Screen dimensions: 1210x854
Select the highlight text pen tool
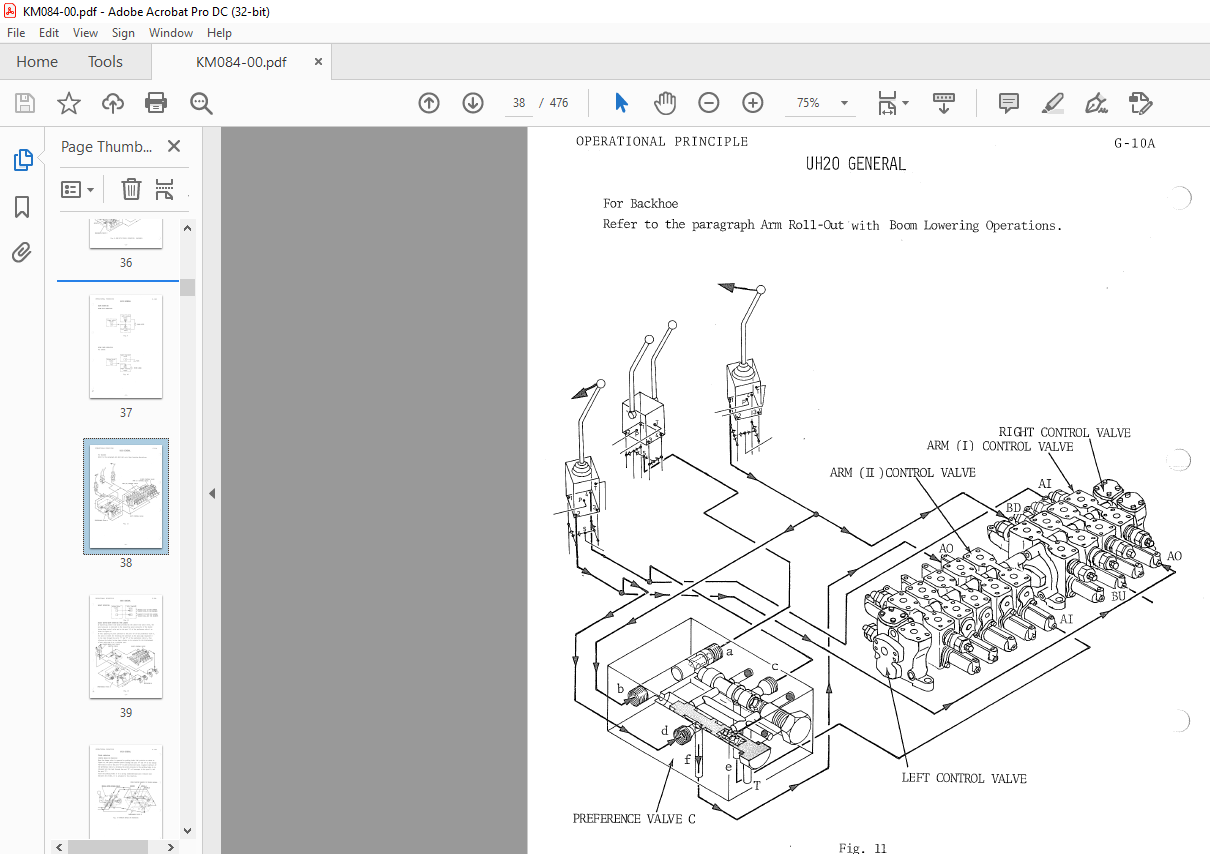(1053, 103)
